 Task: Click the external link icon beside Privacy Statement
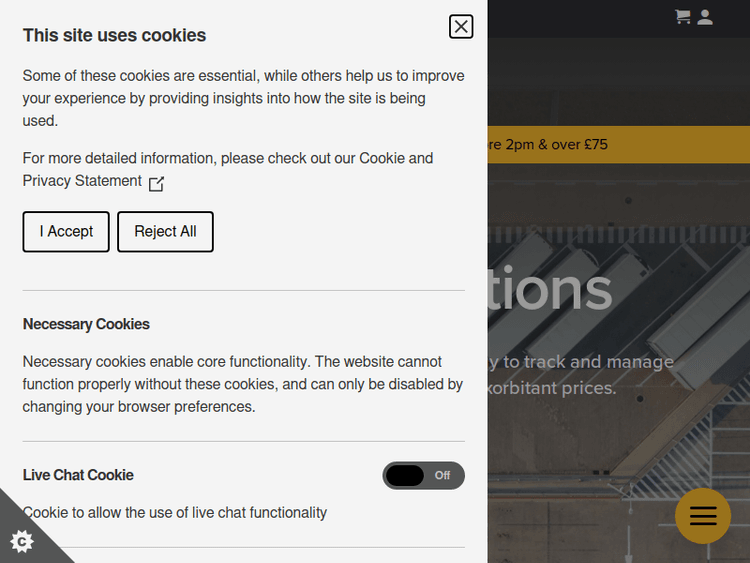click(x=156, y=183)
